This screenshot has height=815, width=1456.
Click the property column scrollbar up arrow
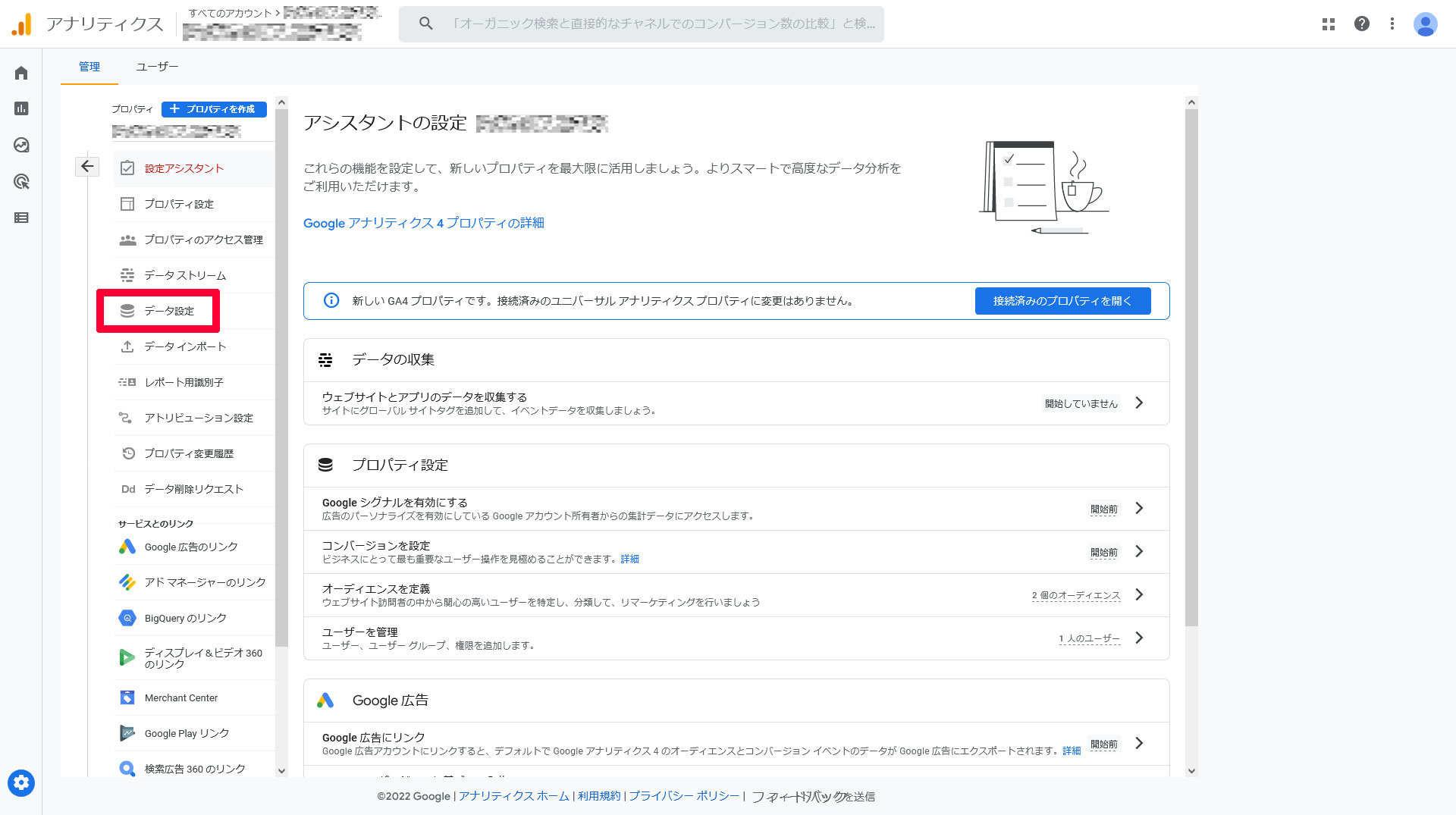(281, 102)
